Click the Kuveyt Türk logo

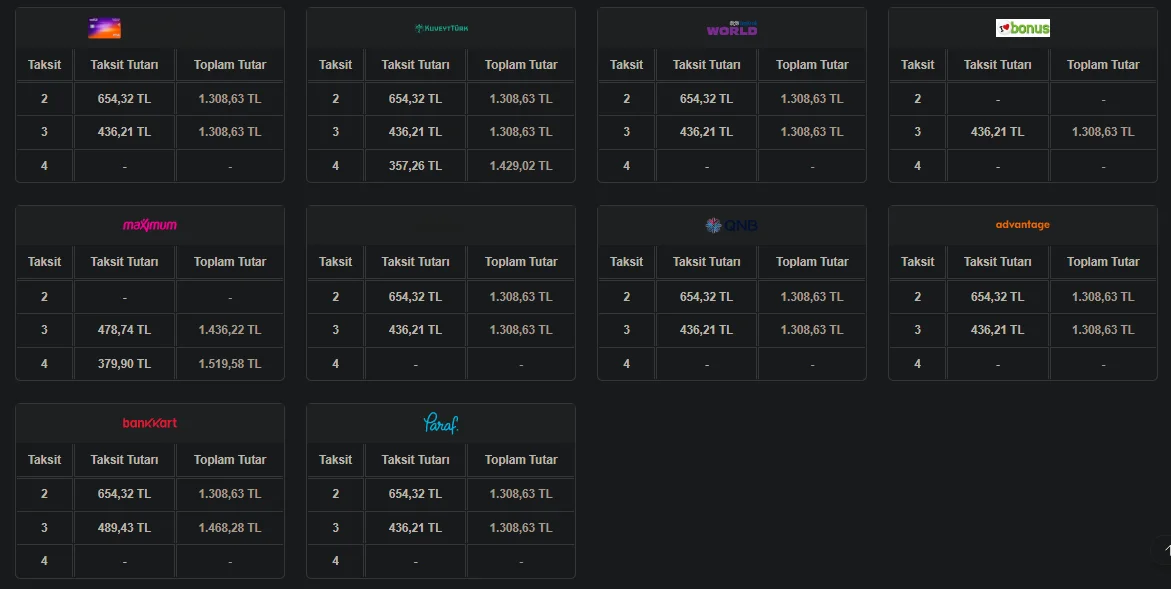pos(441,28)
